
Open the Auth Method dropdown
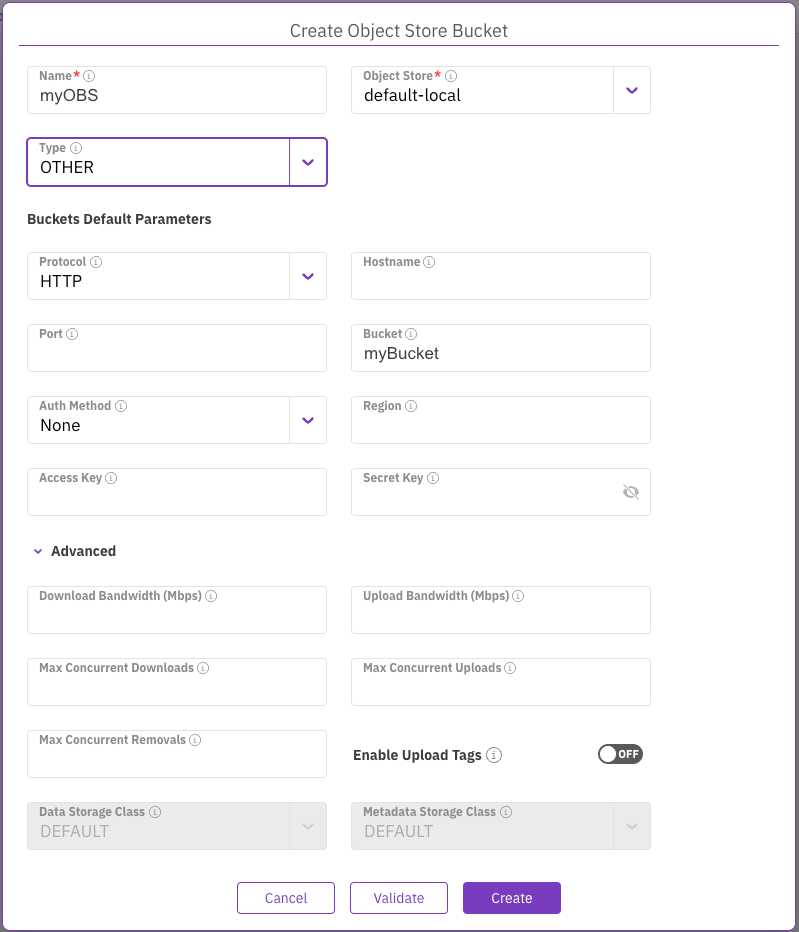point(308,420)
